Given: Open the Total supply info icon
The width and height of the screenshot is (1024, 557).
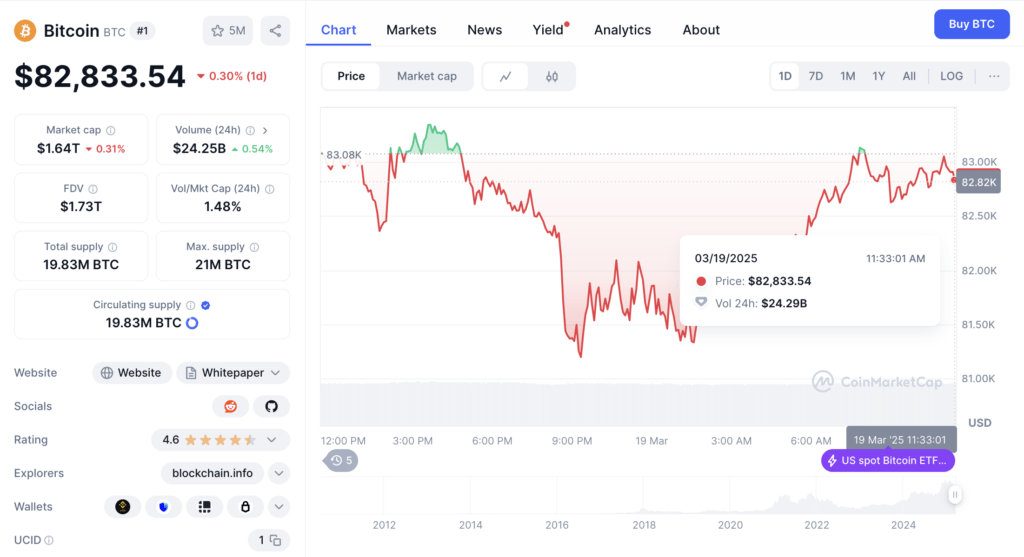Looking at the screenshot, I should 113,247.
